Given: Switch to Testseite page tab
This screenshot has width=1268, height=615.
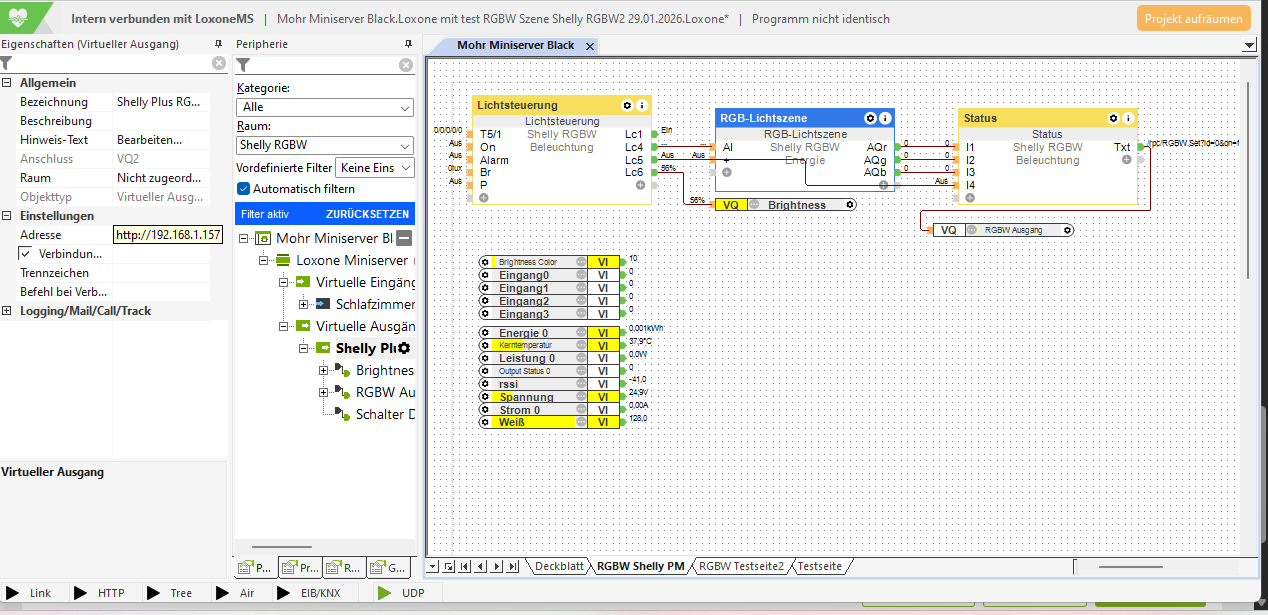Looking at the screenshot, I should click(820, 566).
